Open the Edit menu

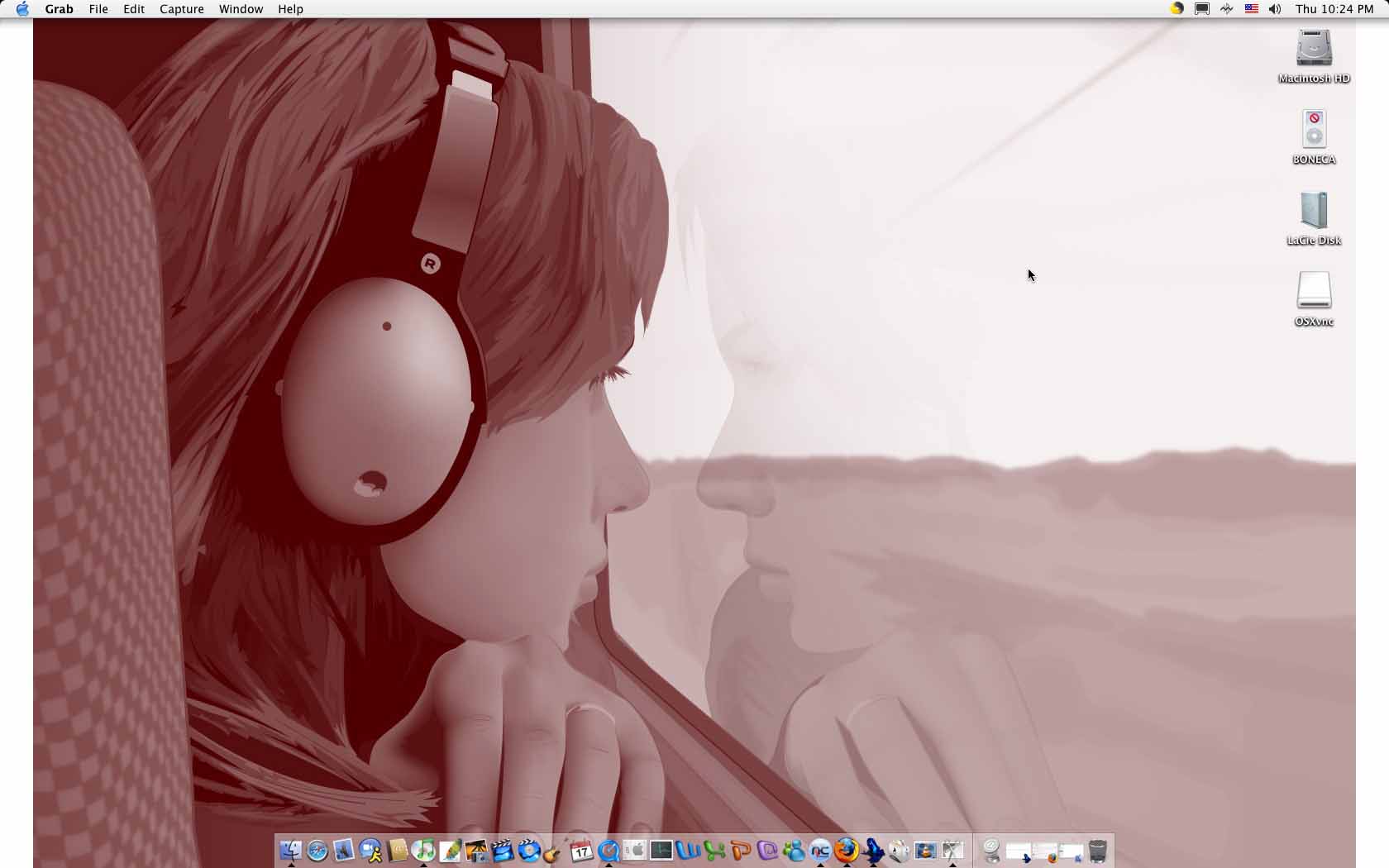tap(134, 9)
